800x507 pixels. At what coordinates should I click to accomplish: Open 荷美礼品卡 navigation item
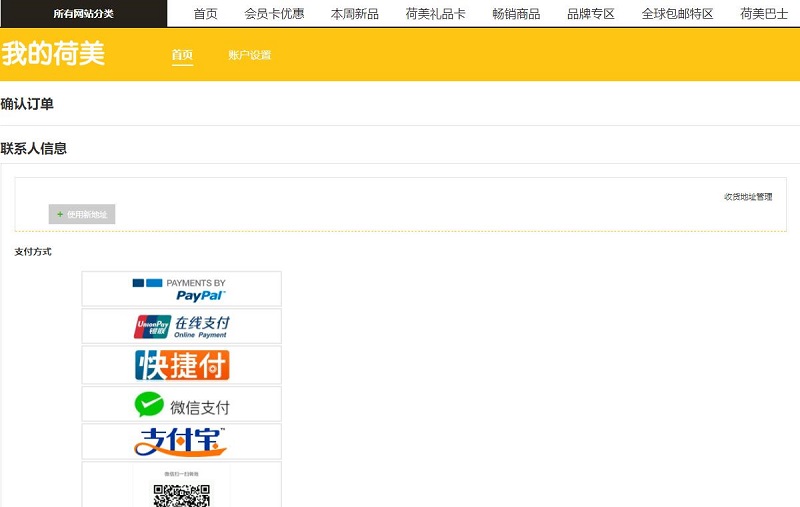[435, 14]
